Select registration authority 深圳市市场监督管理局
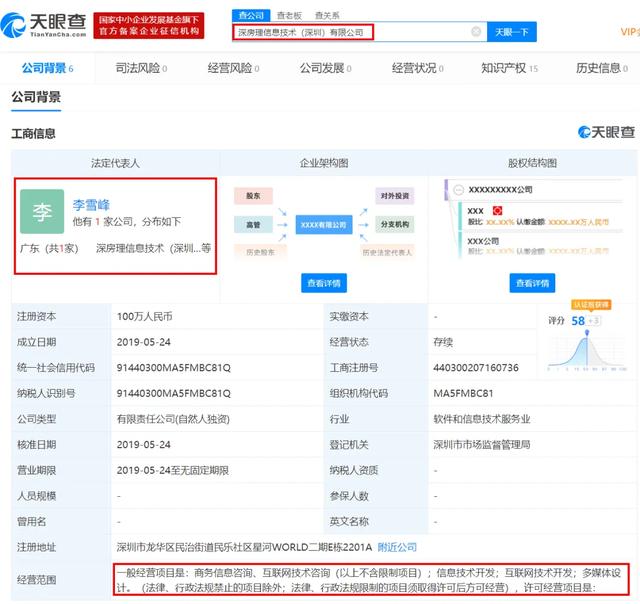This screenshot has height=604, width=640. [482, 444]
